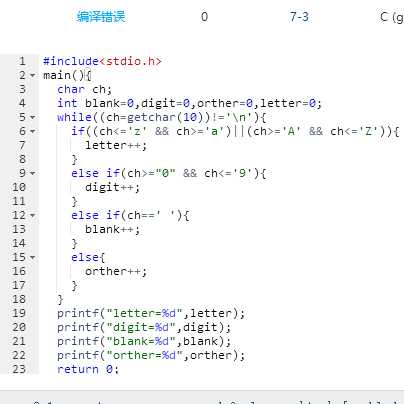Screen dimensions: 404x404
Task: Collapse the else-if fold at line 9
Action: point(33,174)
